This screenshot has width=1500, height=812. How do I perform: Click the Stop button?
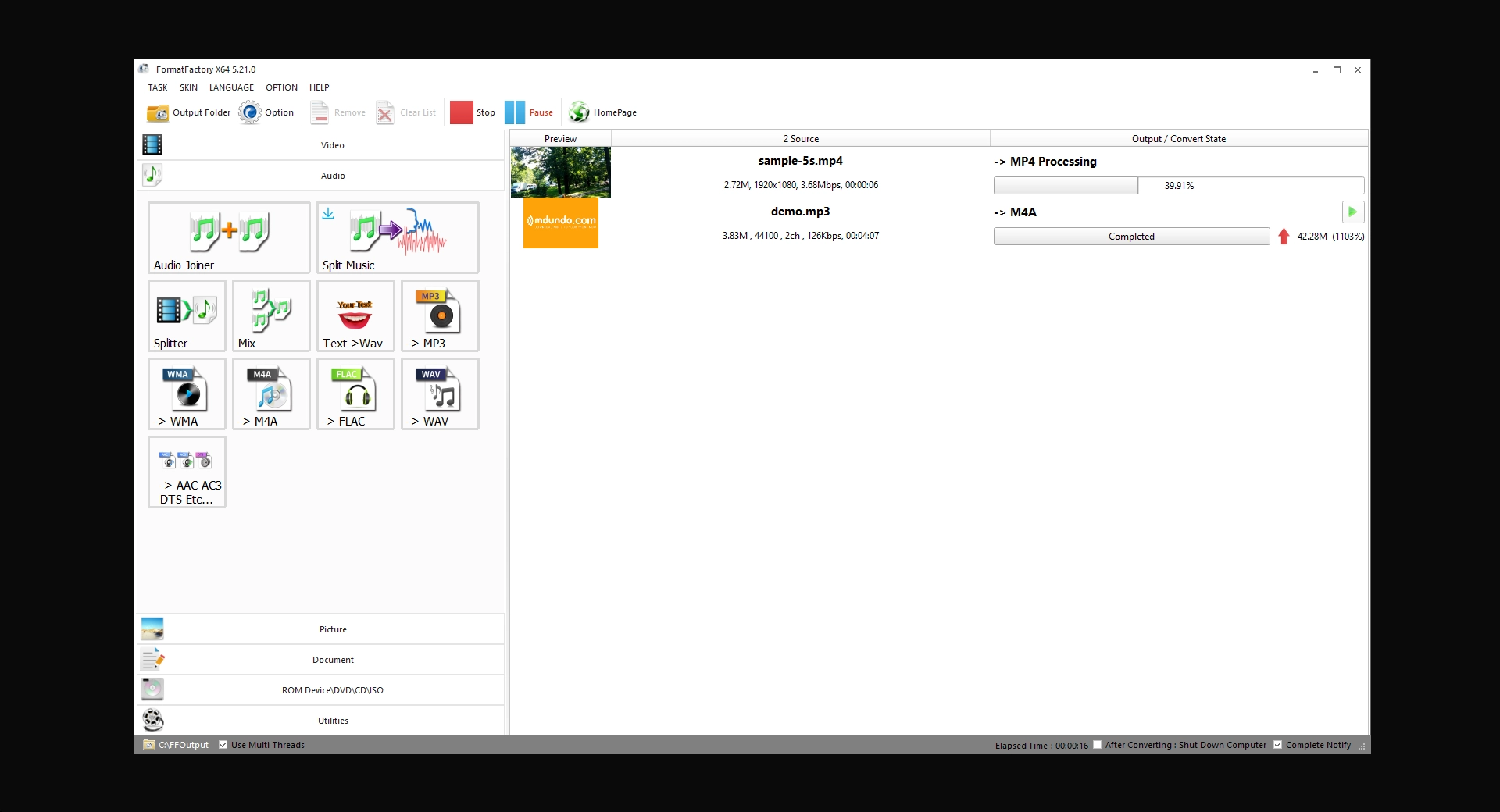click(x=473, y=112)
